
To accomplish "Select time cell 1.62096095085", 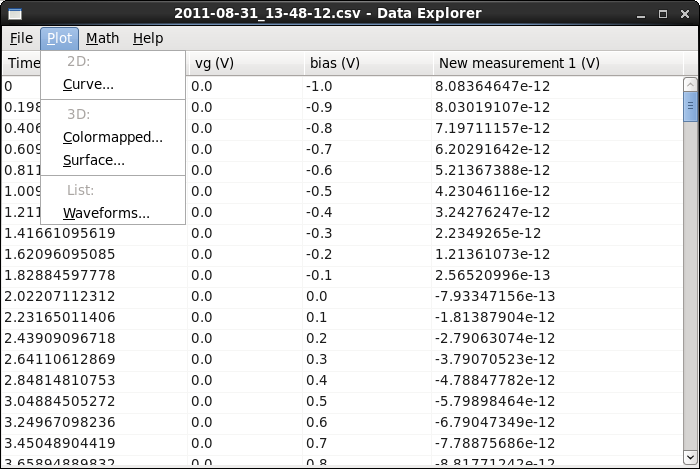I will (95, 254).
